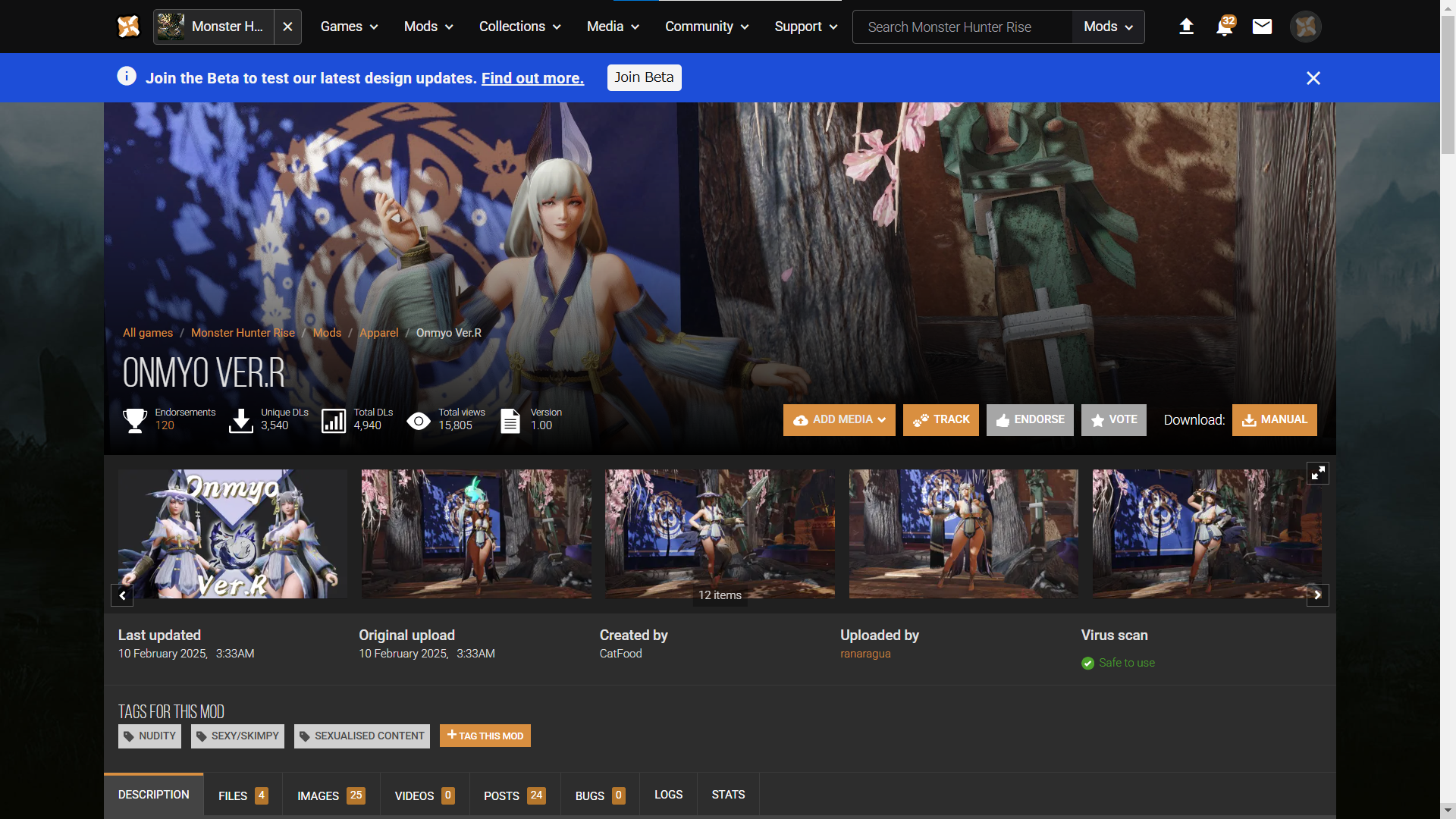Expand the Add Media dropdown button
Image resolution: width=1456 pixels, height=819 pixels.
[x=839, y=420]
